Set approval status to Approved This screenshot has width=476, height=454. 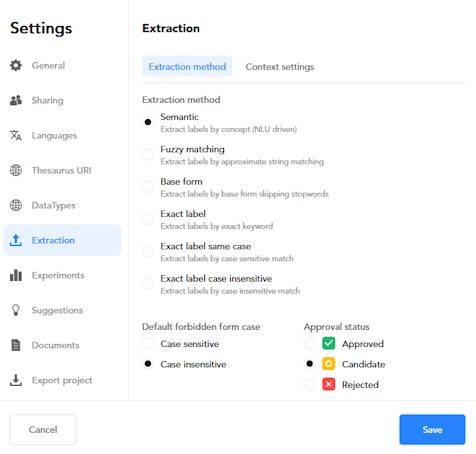click(x=309, y=343)
